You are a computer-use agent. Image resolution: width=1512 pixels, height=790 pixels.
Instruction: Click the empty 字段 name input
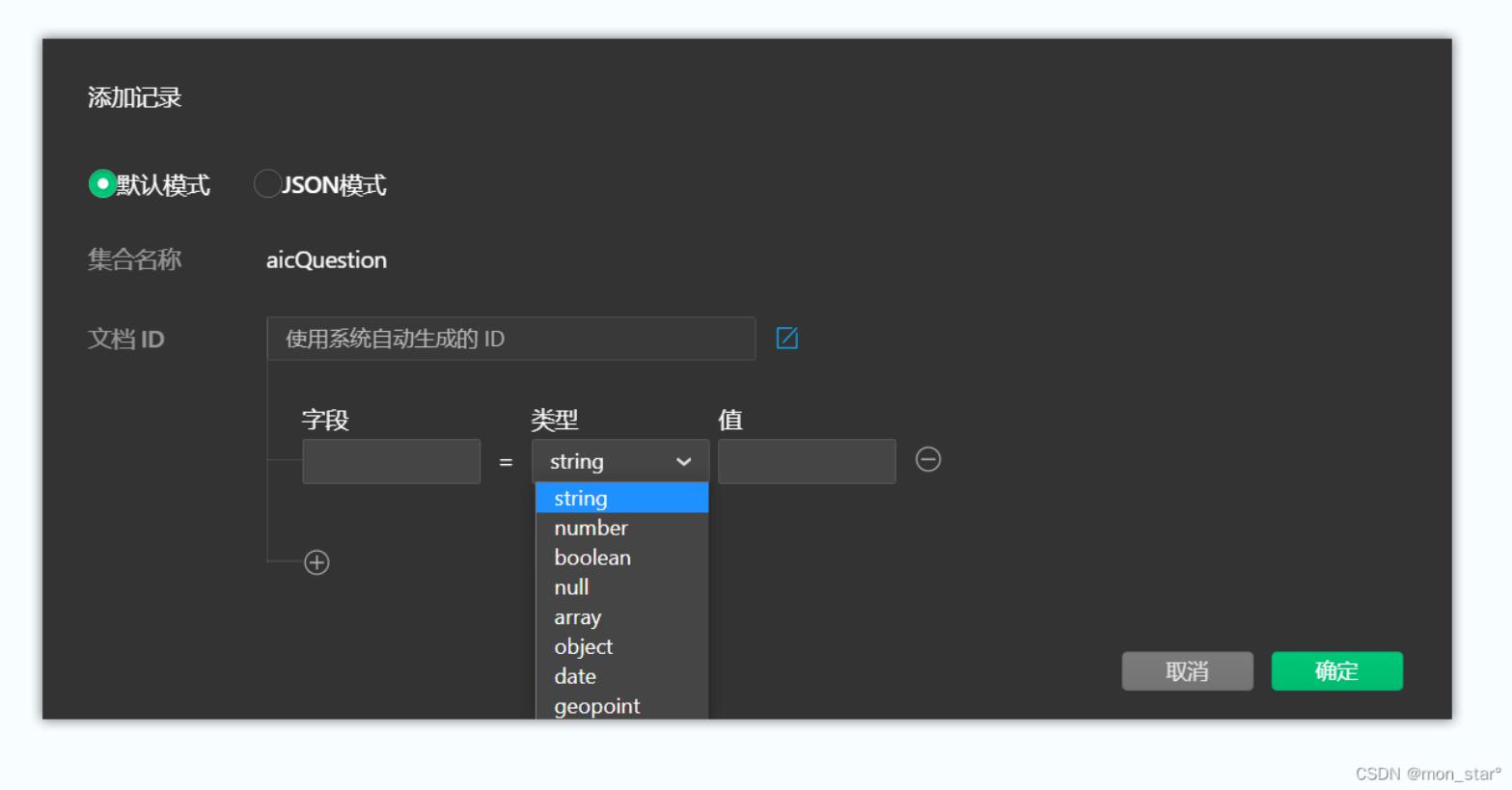(x=391, y=461)
